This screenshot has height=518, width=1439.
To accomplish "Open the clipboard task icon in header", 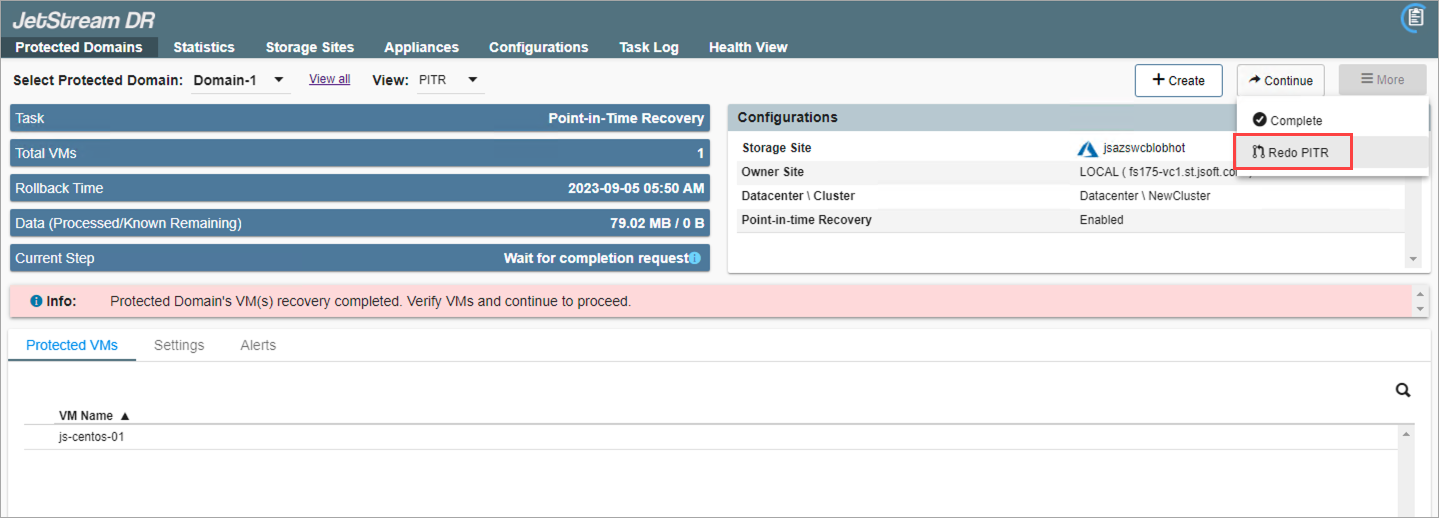I will coord(1414,17).
